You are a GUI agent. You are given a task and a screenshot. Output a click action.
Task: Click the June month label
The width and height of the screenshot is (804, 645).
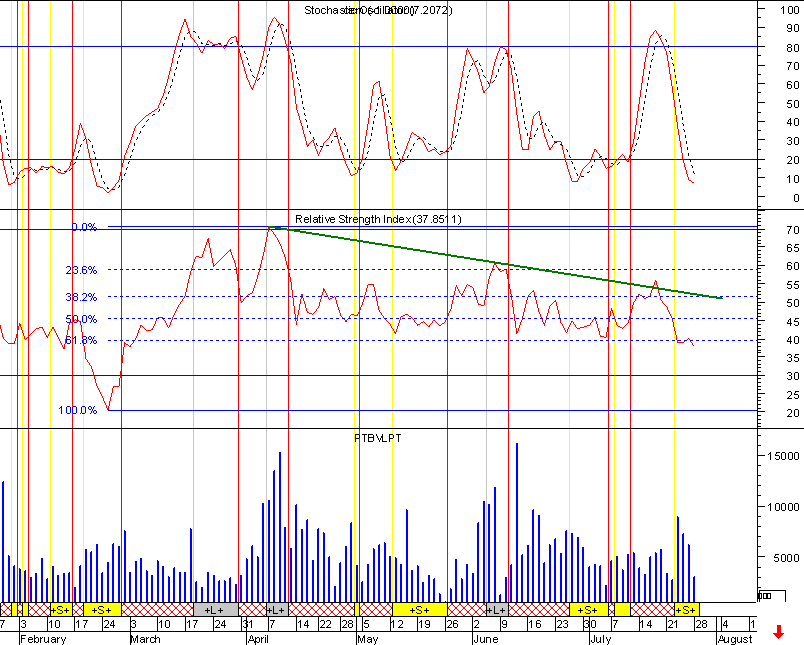pos(486,639)
